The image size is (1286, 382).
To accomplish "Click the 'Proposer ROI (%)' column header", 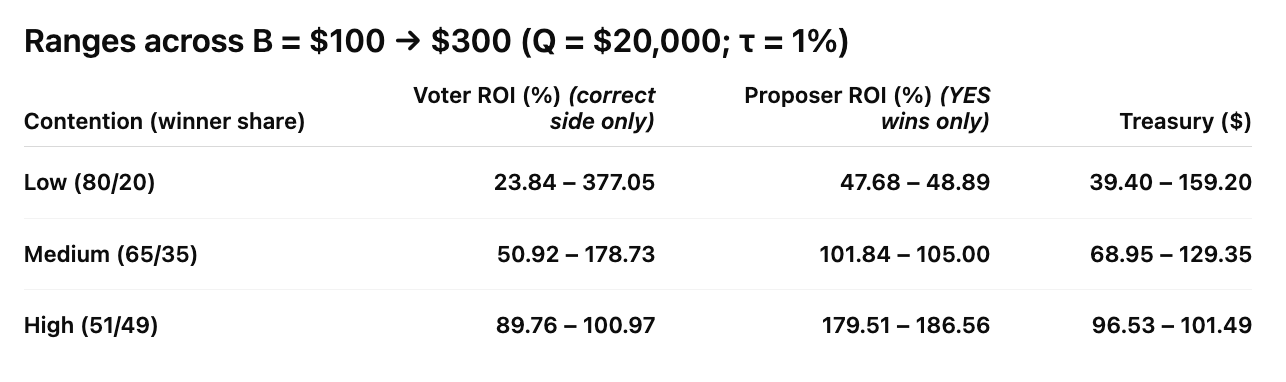I will coord(837,95).
